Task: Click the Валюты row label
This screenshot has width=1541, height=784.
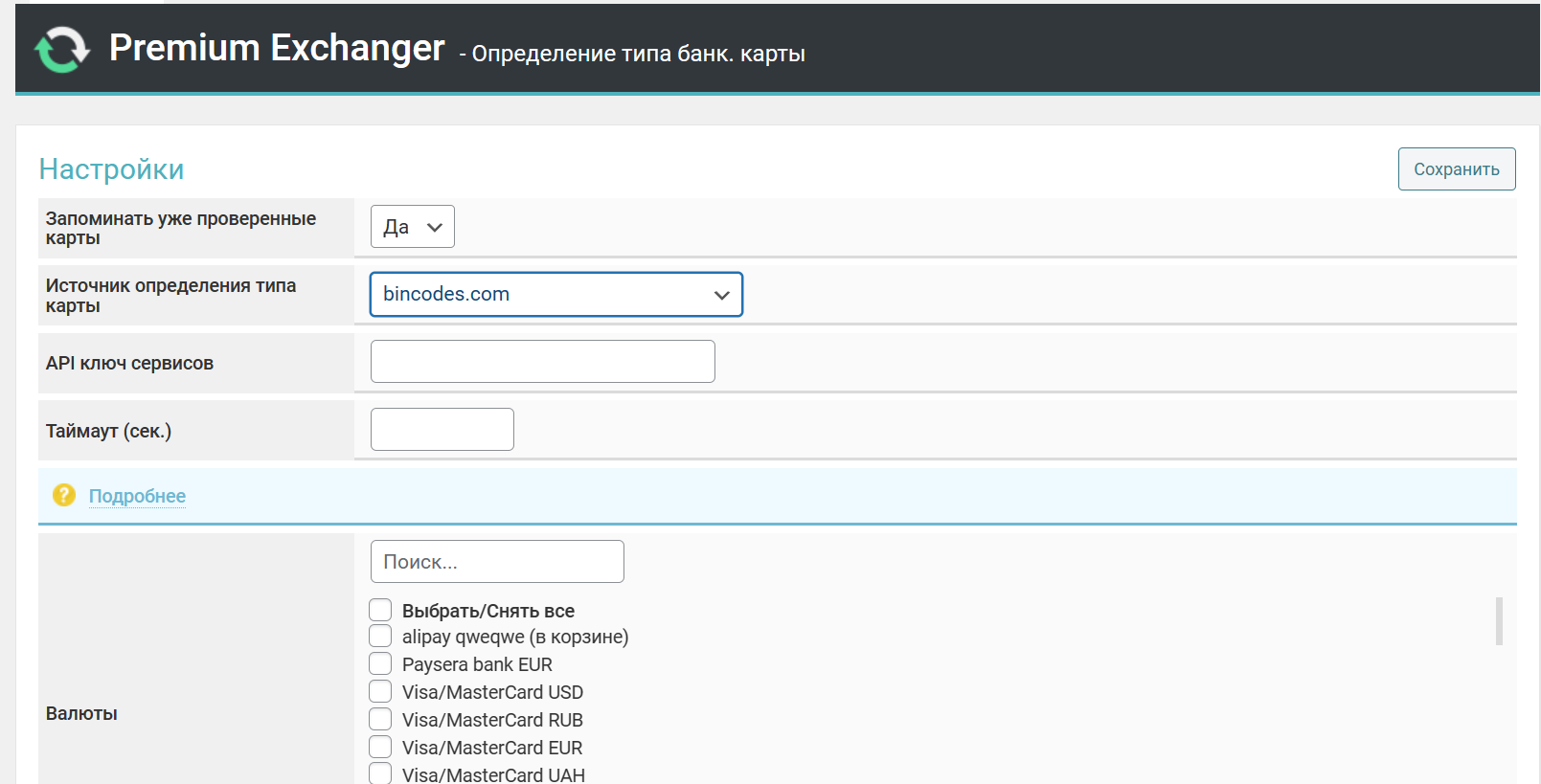Action: 81,713
